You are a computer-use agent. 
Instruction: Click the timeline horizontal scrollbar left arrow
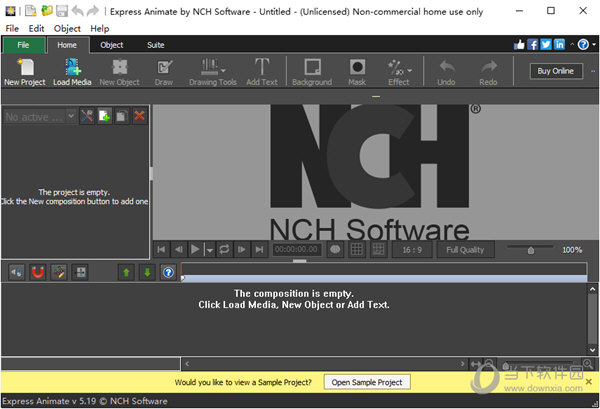click(187, 363)
